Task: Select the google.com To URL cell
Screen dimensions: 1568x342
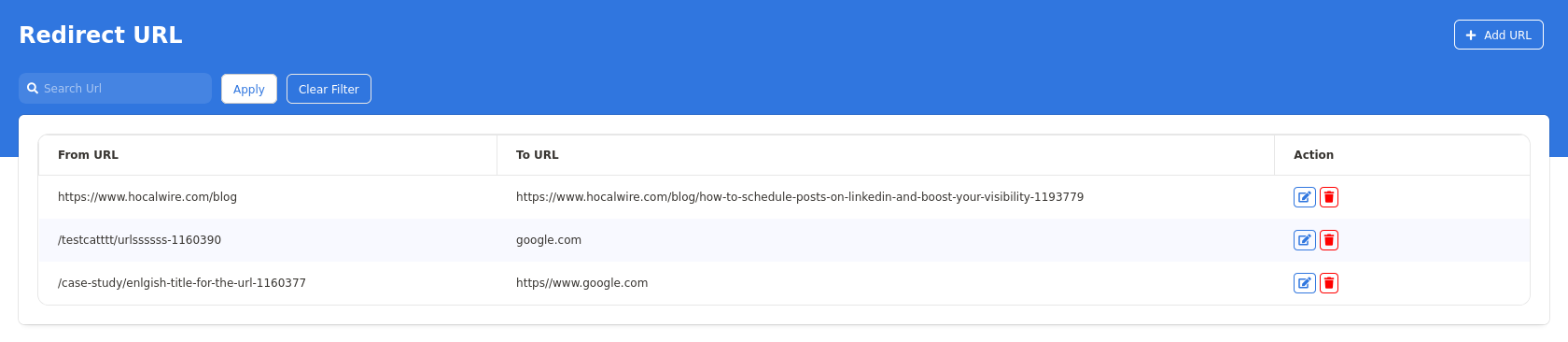Action: [549, 240]
